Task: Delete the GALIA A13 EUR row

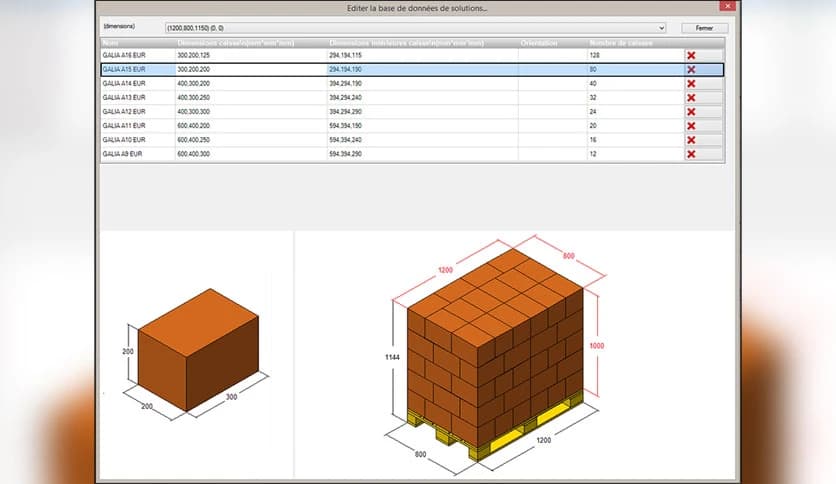Action: pyautogui.click(x=704, y=98)
